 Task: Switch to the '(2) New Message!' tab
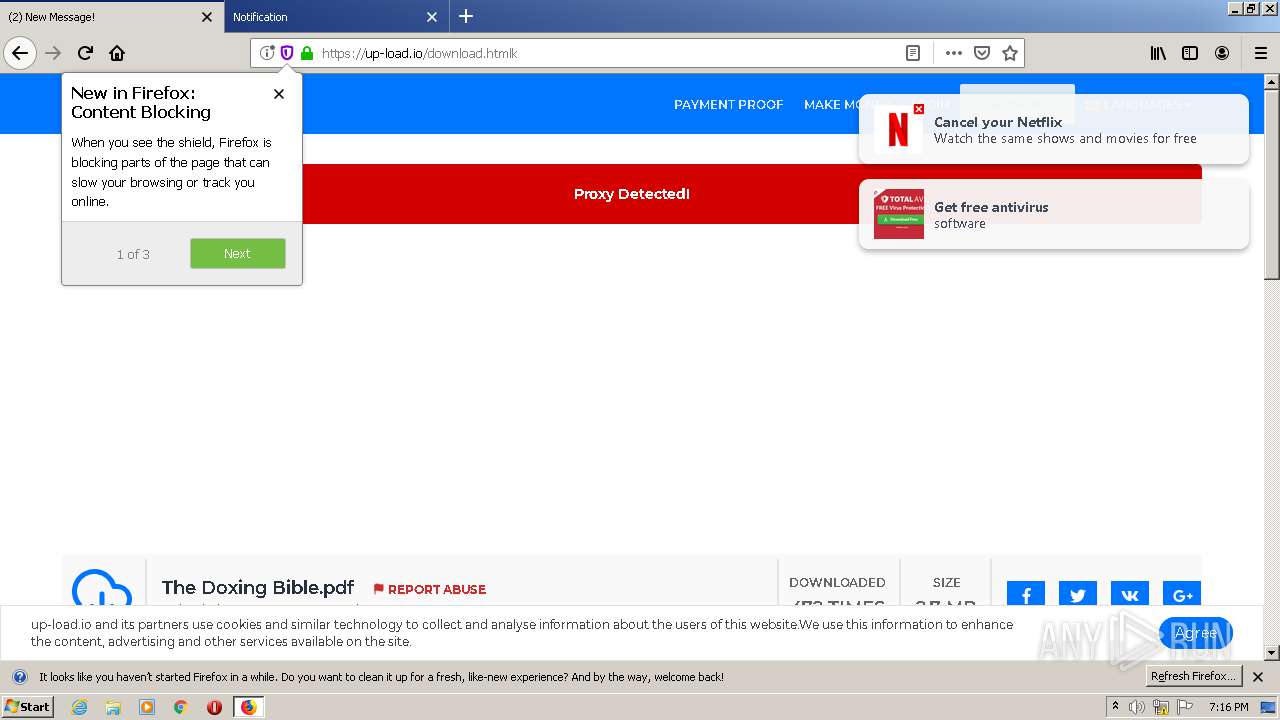pyautogui.click(x=111, y=17)
